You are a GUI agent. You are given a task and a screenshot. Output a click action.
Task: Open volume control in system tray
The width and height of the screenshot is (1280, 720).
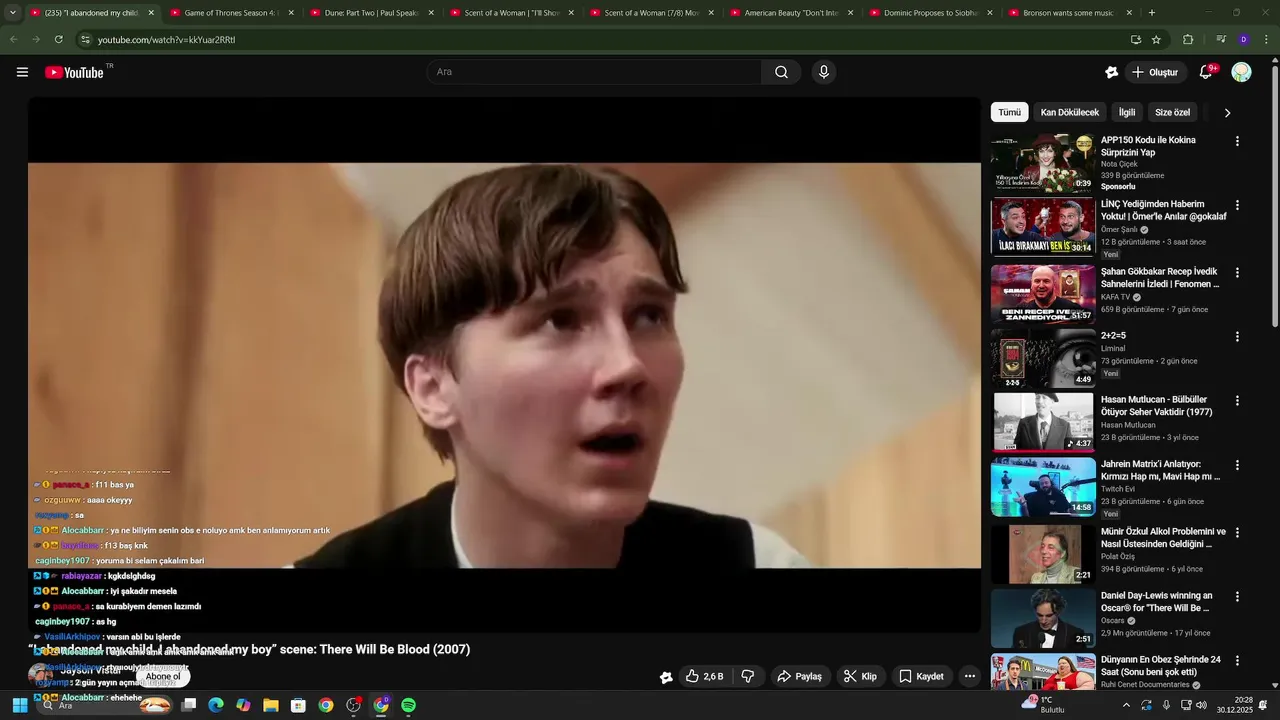pos(1202,705)
